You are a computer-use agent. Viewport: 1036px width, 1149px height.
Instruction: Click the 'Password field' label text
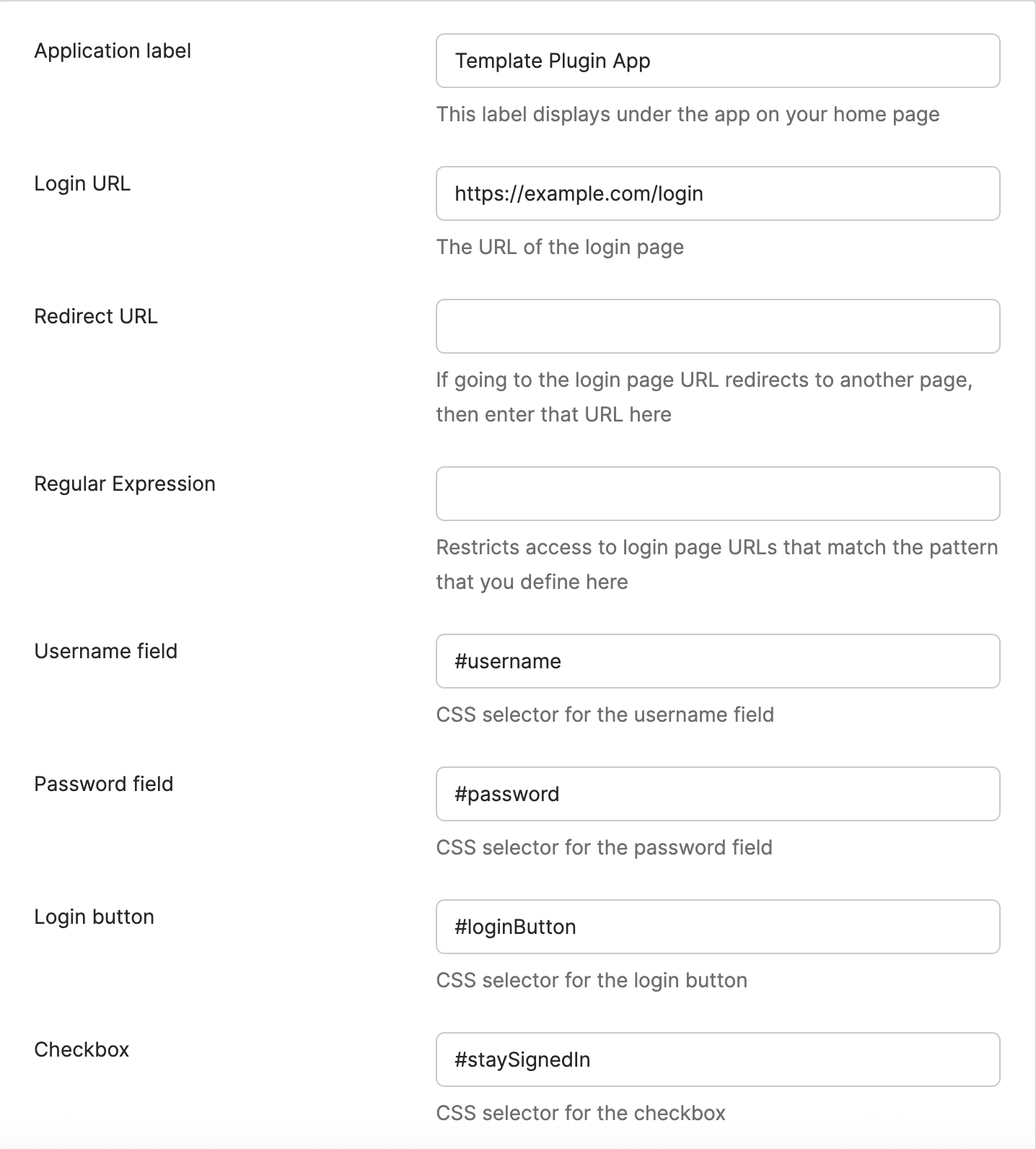(104, 784)
